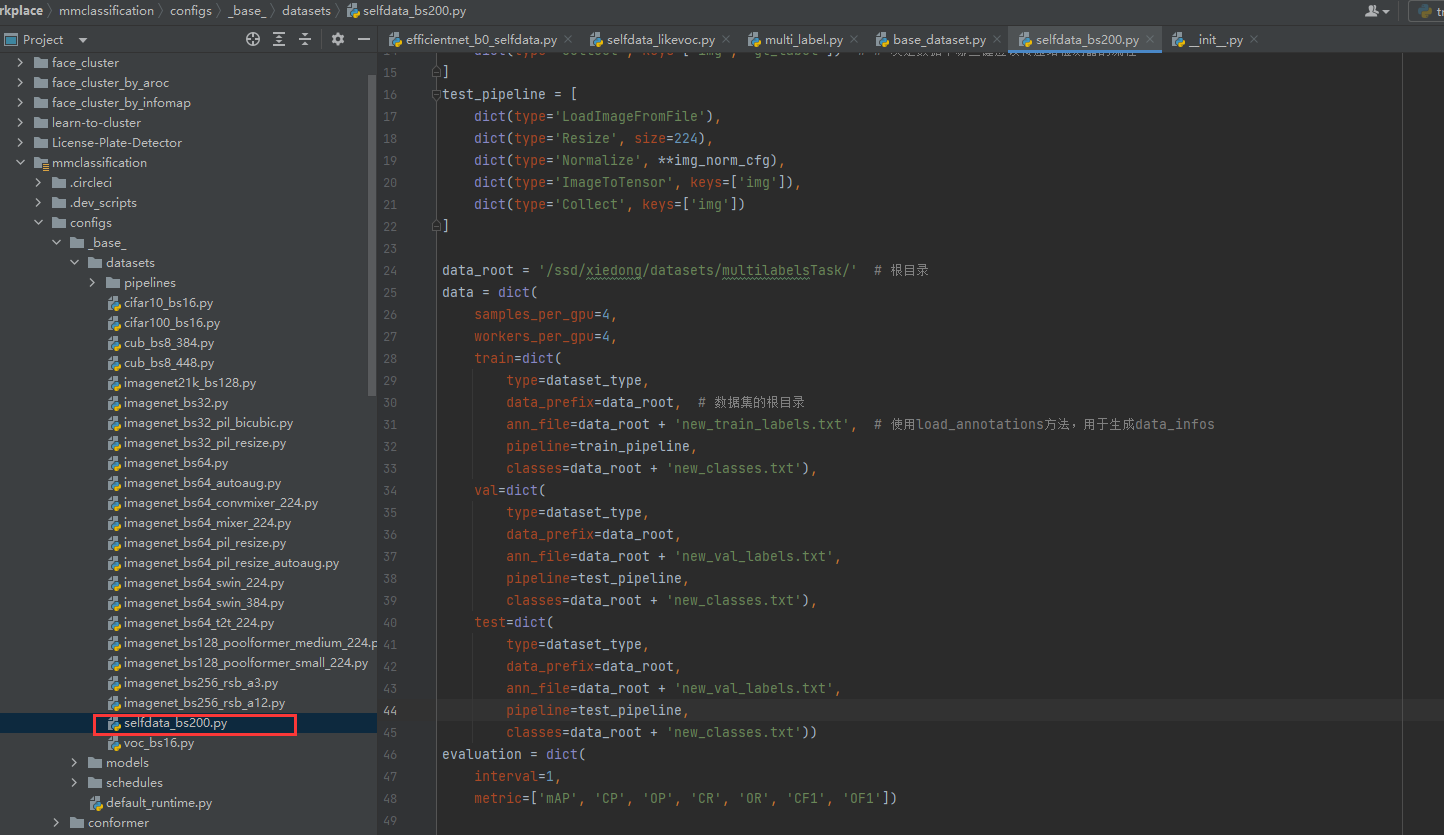This screenshot has height=835, width=1444.
Task: Close the multi_label.py editor tab
Action: tap(855, 40)
